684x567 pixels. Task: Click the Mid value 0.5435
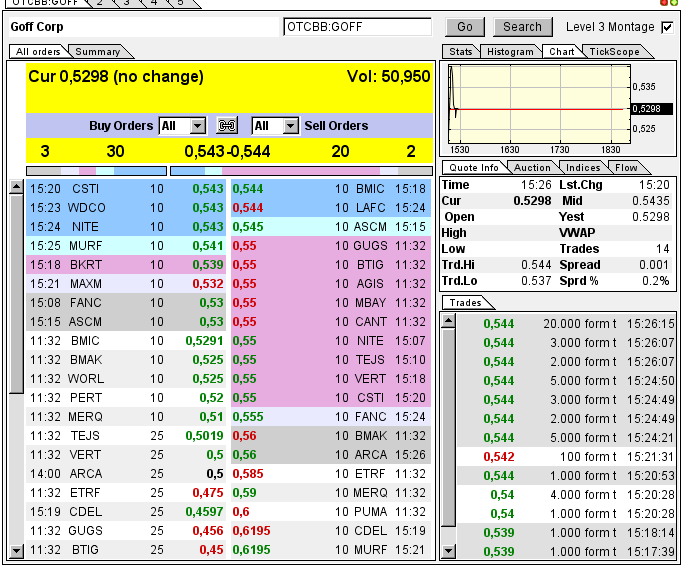point(650,201)
